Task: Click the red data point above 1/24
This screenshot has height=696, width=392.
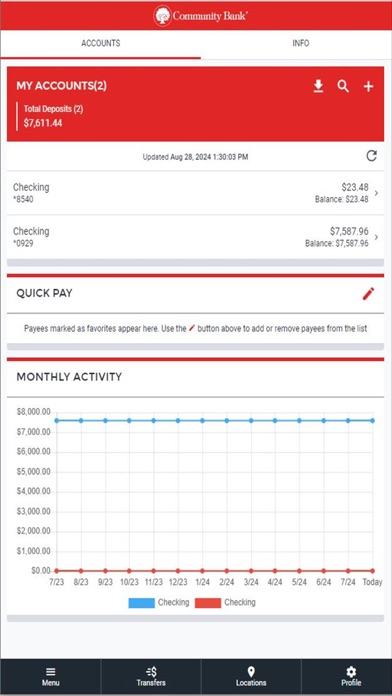Action: (x=202, y=571)
